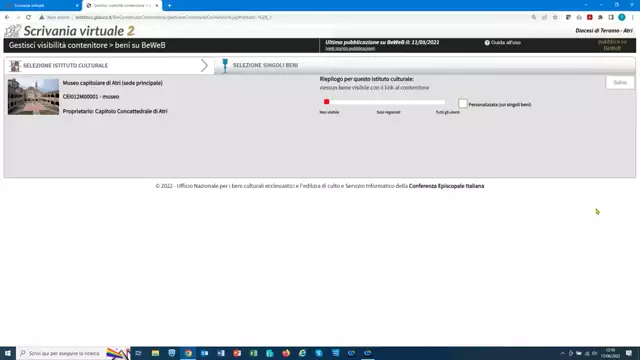Open the Guida all'uso link
The width and height of the screenshot is (640, 360).
(x=506, y=42)
